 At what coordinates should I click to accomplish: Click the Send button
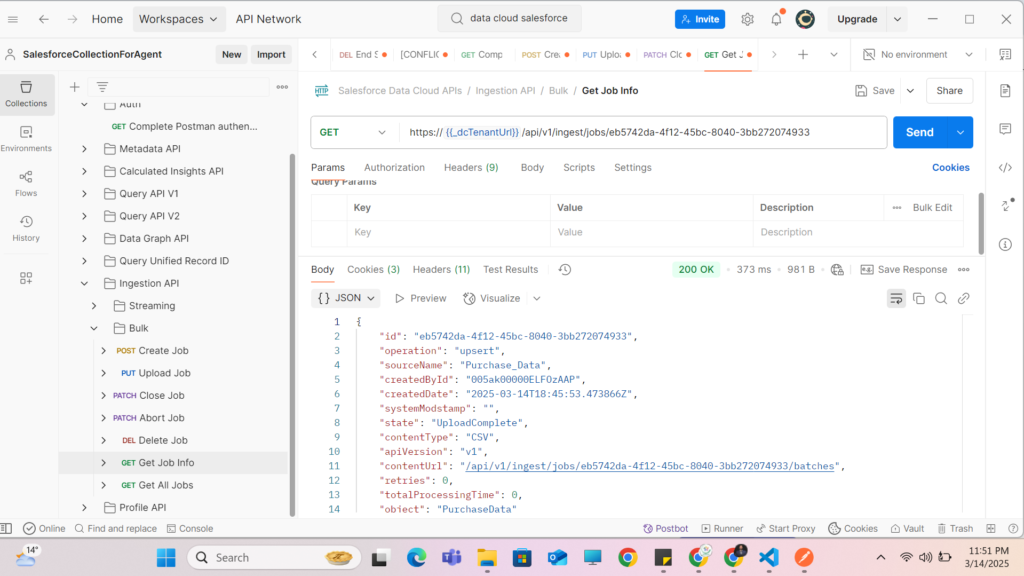click(920, 132)
